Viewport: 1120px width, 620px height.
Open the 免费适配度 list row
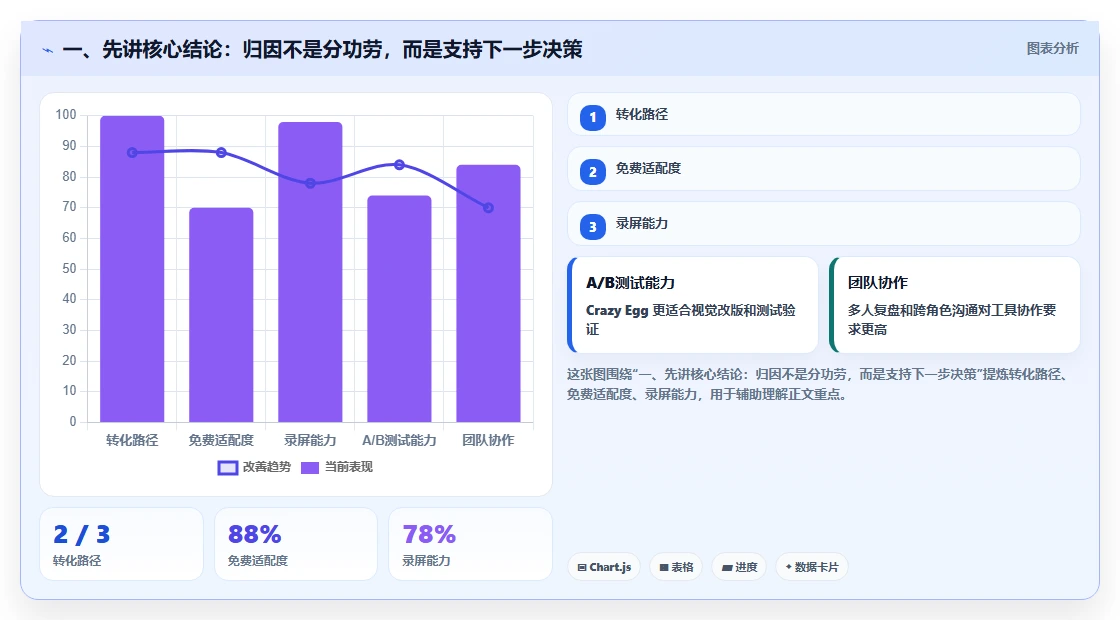pyautogui.click(x=824, y=169)
